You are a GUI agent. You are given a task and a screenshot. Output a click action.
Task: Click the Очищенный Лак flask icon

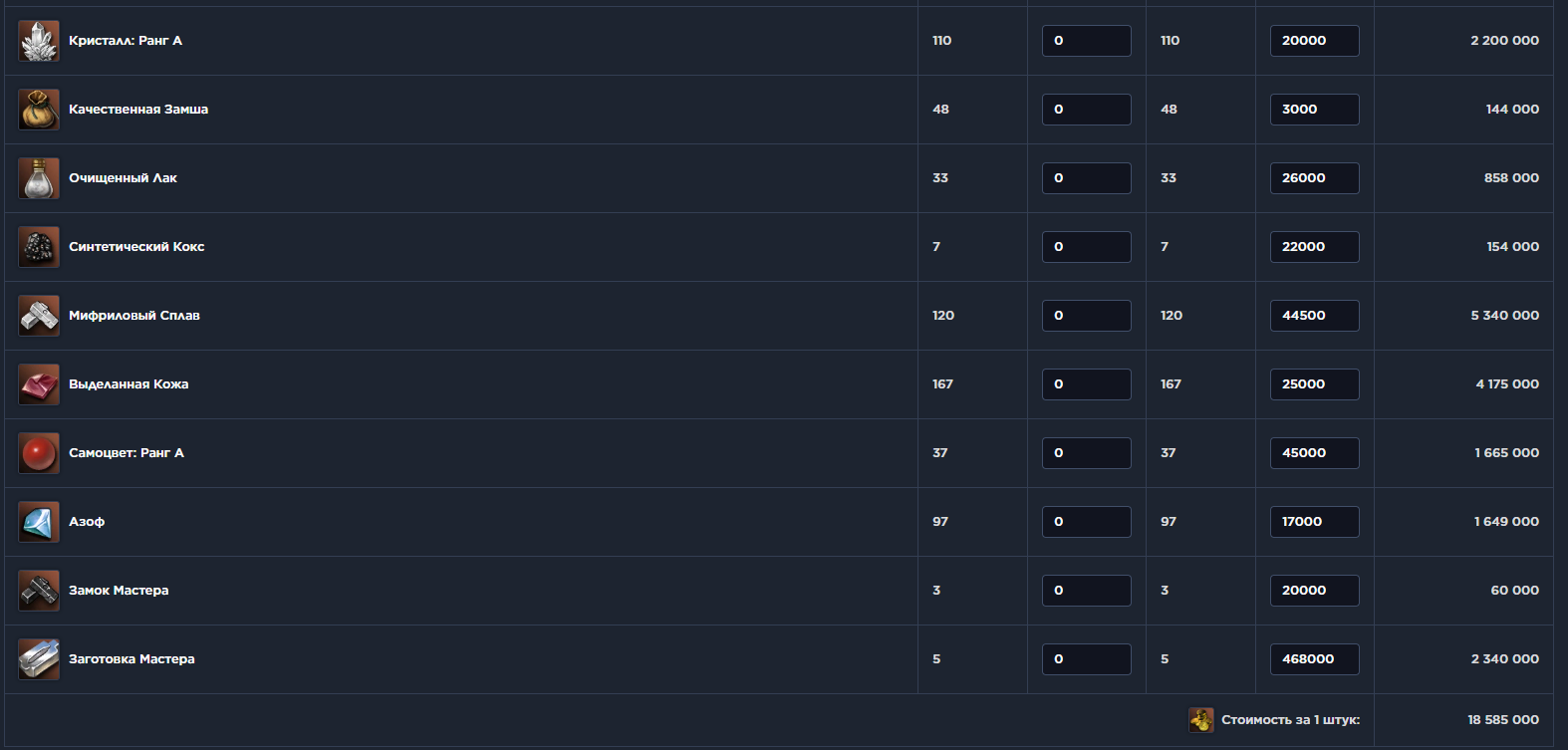coord(39,178)
